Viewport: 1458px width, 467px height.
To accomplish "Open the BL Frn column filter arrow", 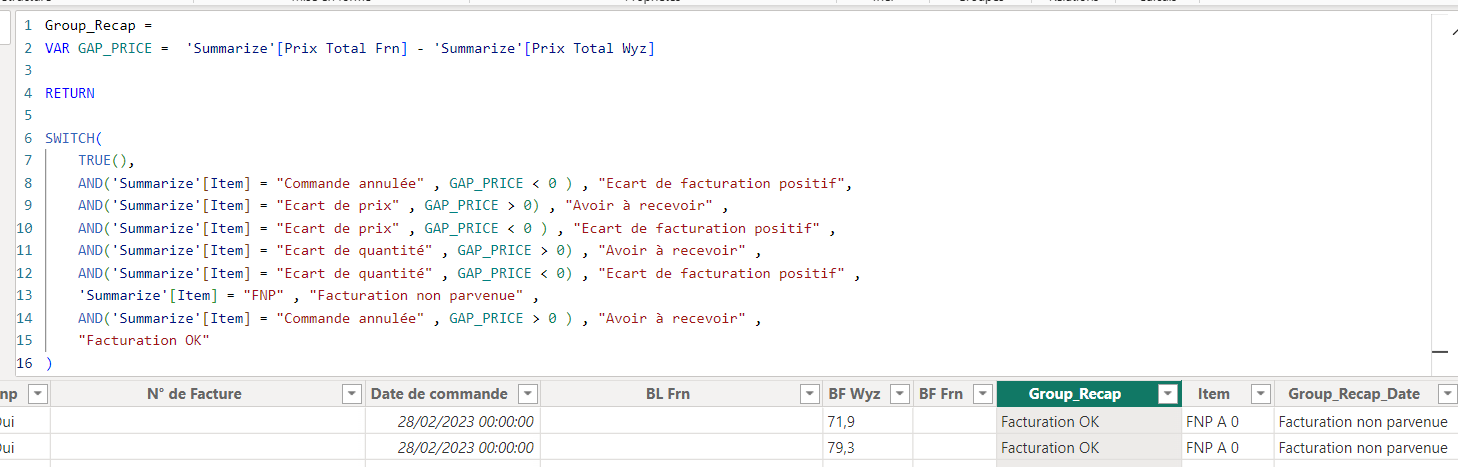I will point(810,394).
